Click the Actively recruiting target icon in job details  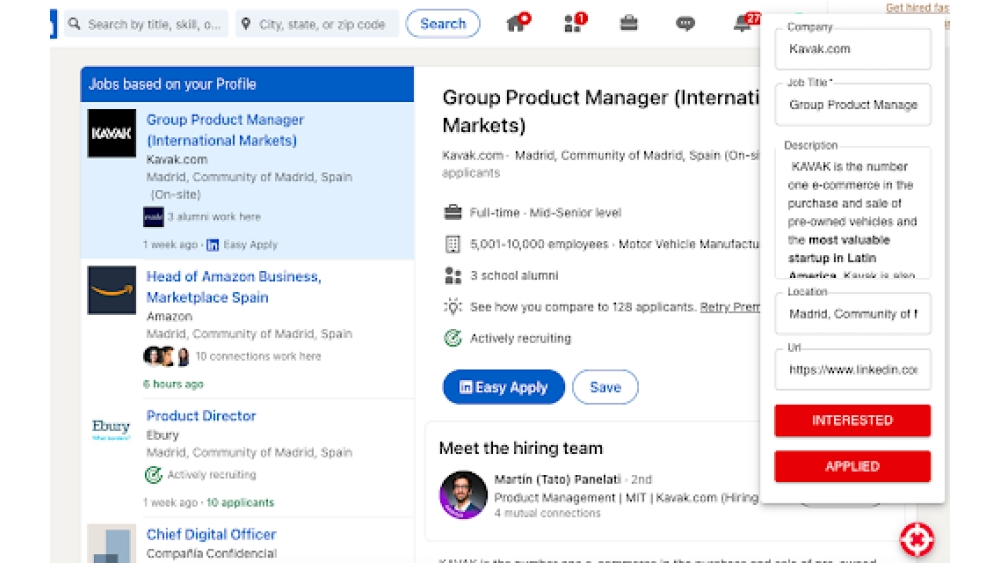(453, 338)
